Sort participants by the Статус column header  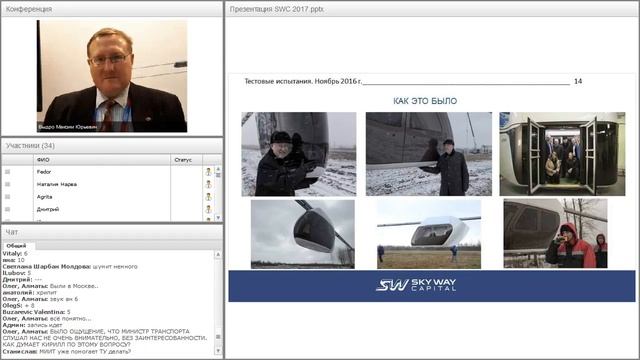coord(186,160)
